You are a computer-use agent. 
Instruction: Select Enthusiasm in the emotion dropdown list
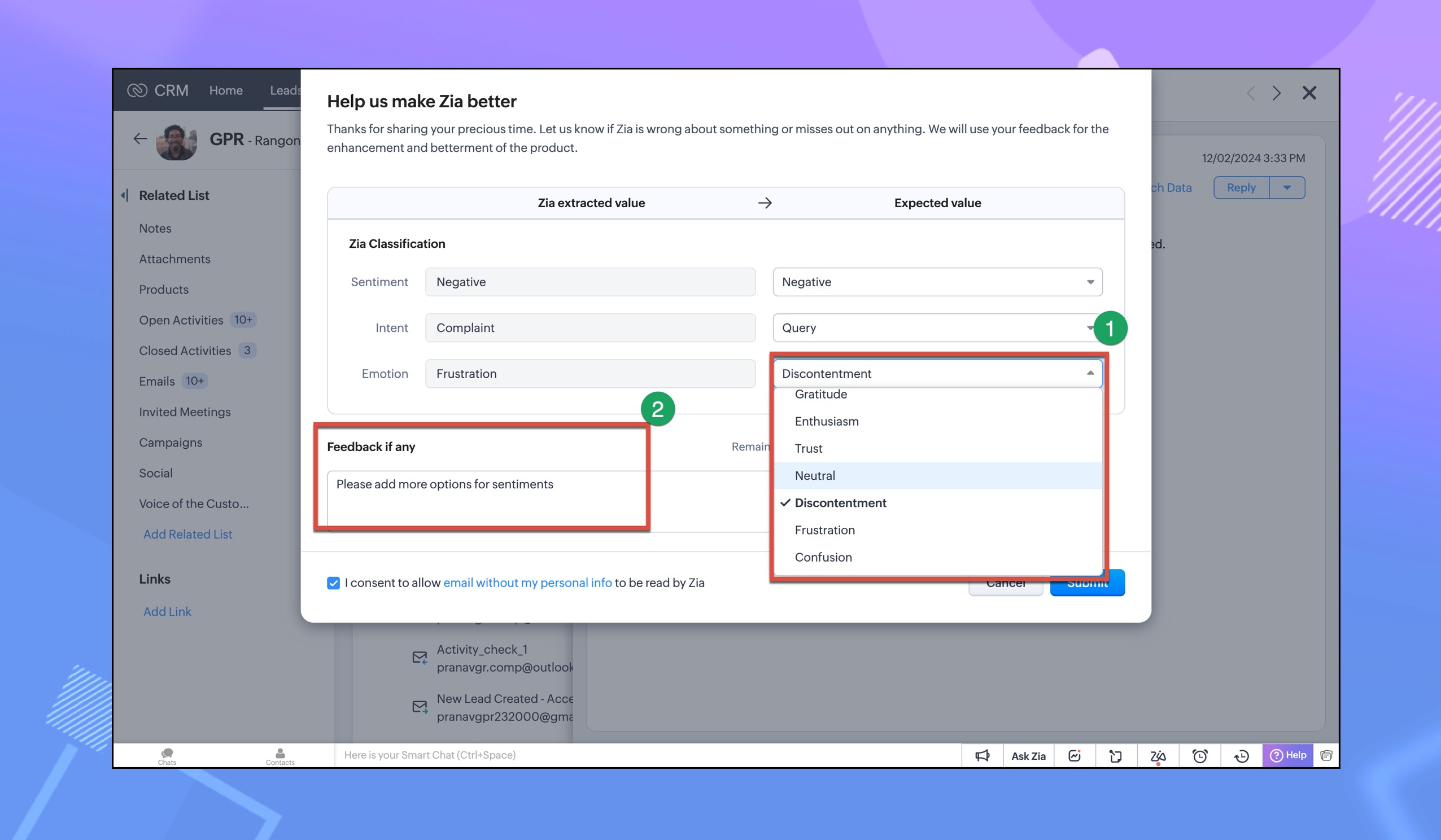pos(826,421)
